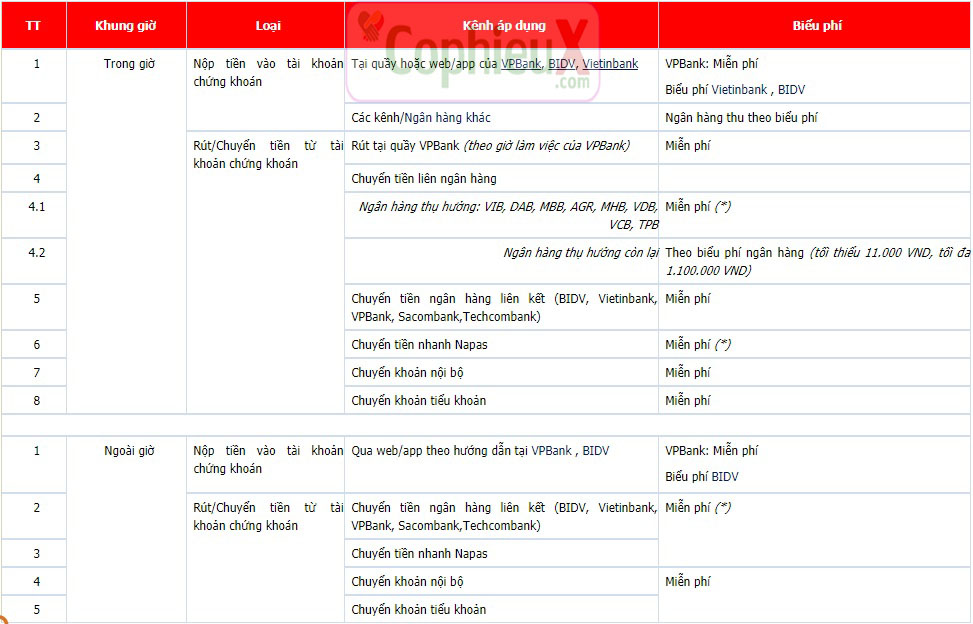Select the 'Kênh áp dụng' column header
This screenshot has width=973, height=624.
coord(500,26)
